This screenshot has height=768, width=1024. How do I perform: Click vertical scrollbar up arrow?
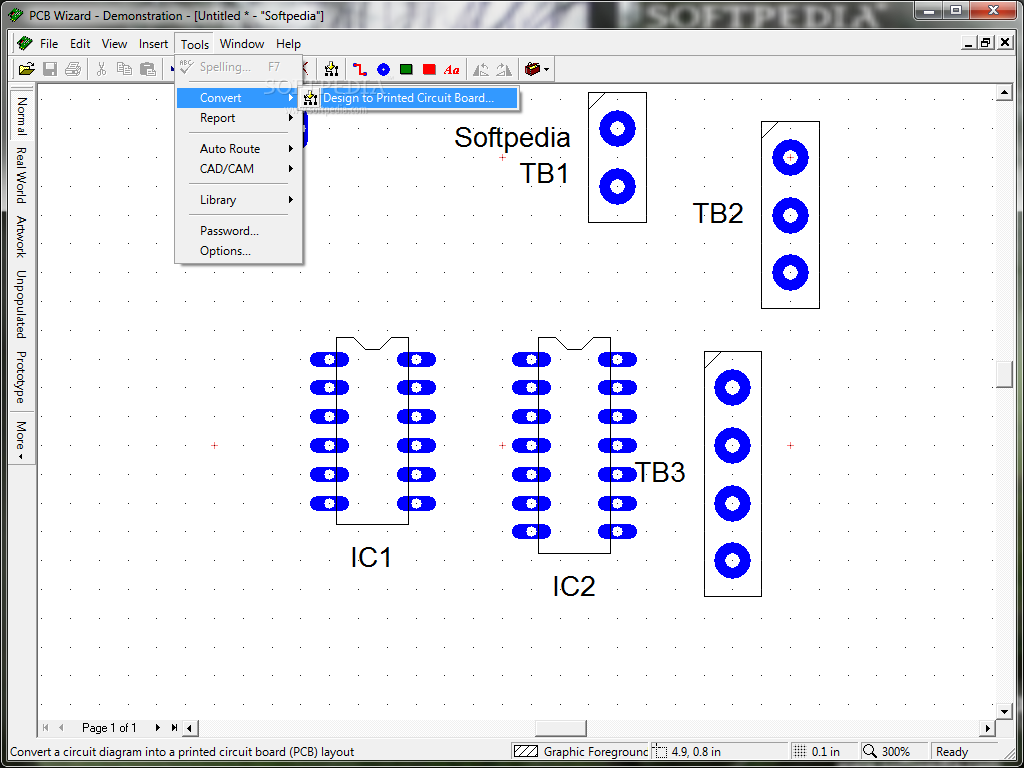1004,93
